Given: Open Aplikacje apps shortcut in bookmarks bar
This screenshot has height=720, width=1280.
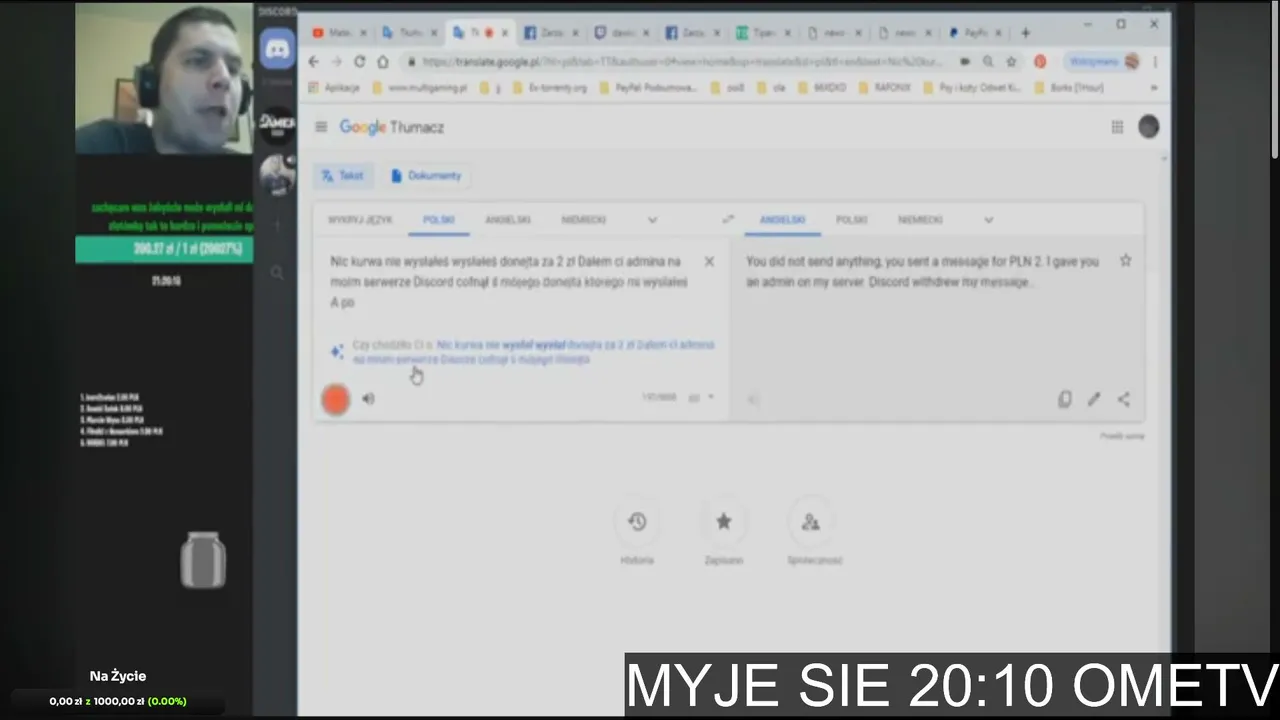Looking at the screenshot, I should tap(334, 88).
